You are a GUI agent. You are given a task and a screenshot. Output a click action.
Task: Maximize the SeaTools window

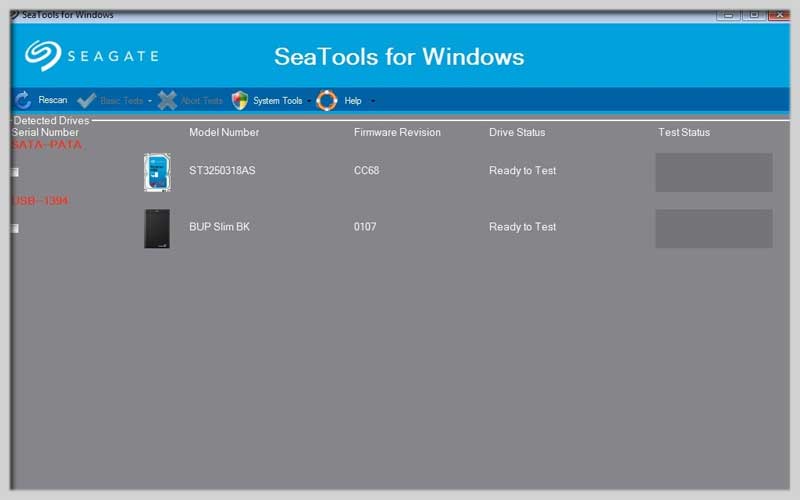click(x=754, y=15)
